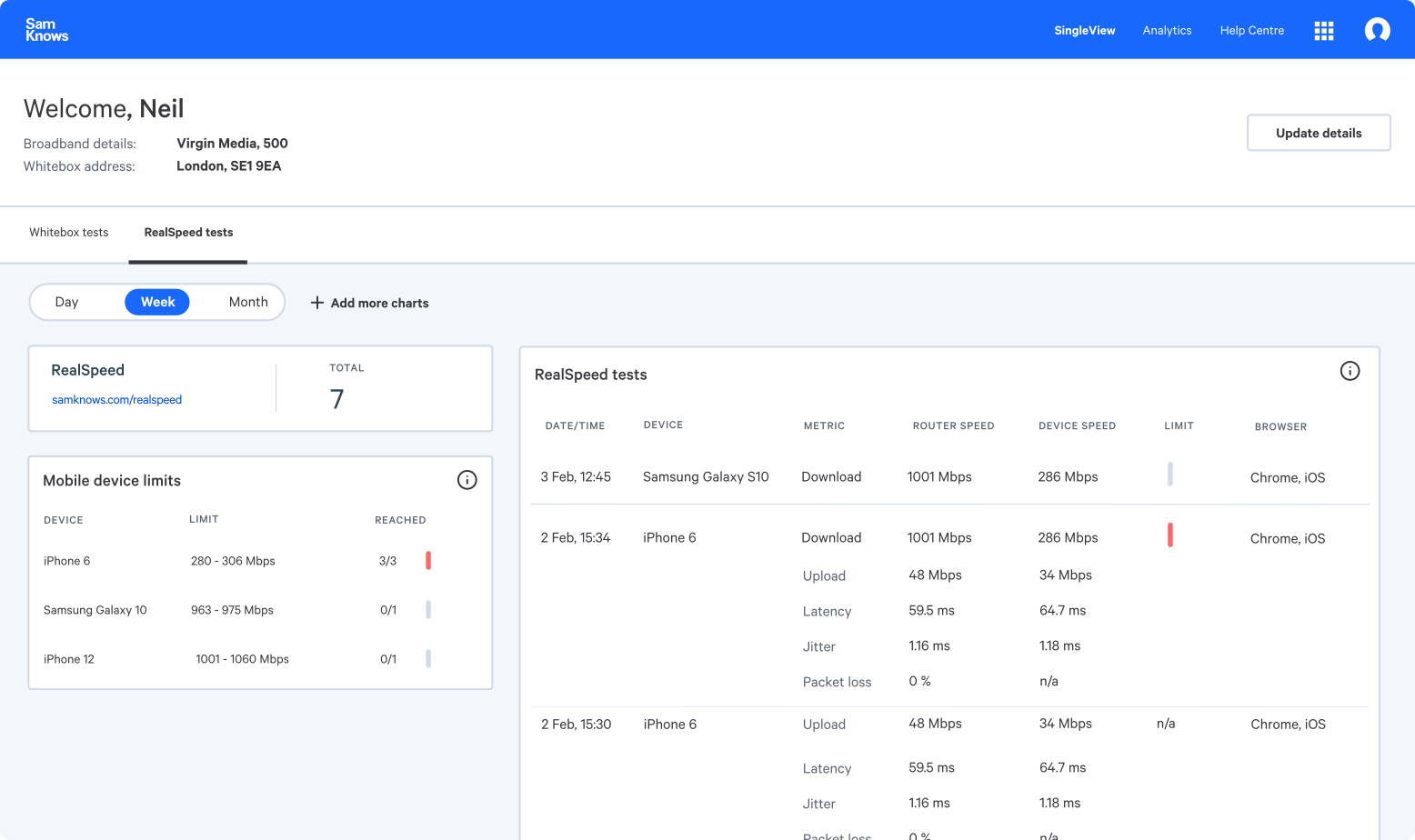This screenshot has height=840, width=1415.
Task: Click the Add more charts label
Action: point(379,304)
